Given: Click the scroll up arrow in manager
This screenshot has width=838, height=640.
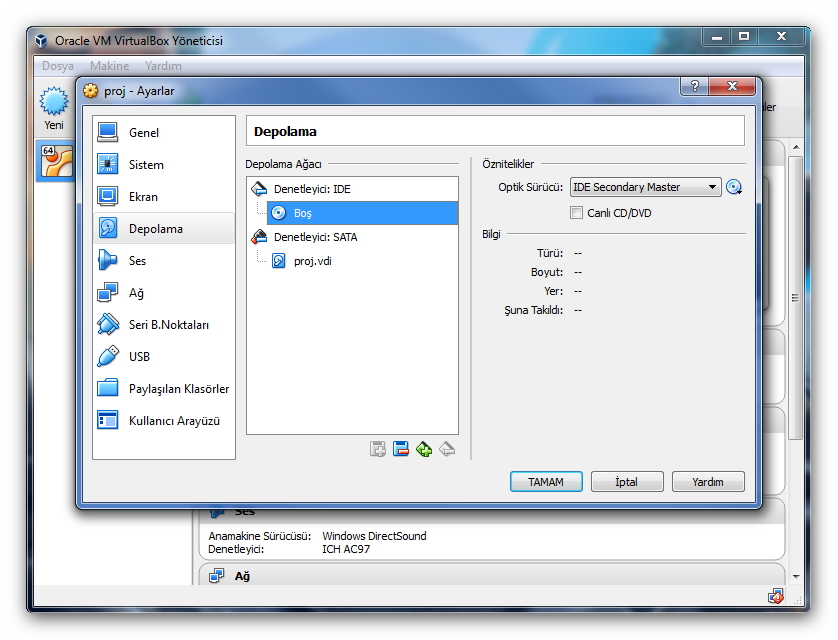Looking at the screenshot, I should click(x=796, y=147).
